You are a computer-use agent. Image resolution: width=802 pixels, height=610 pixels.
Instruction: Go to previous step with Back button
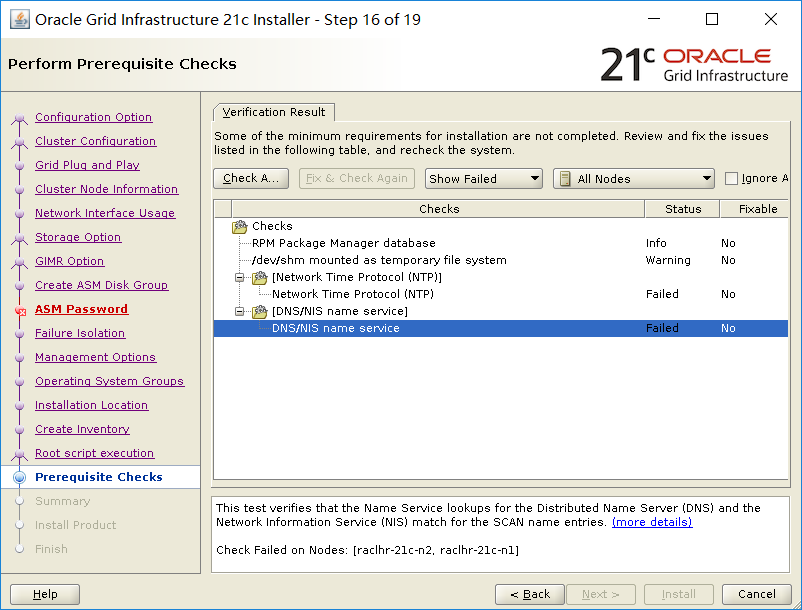coord(530,594)
